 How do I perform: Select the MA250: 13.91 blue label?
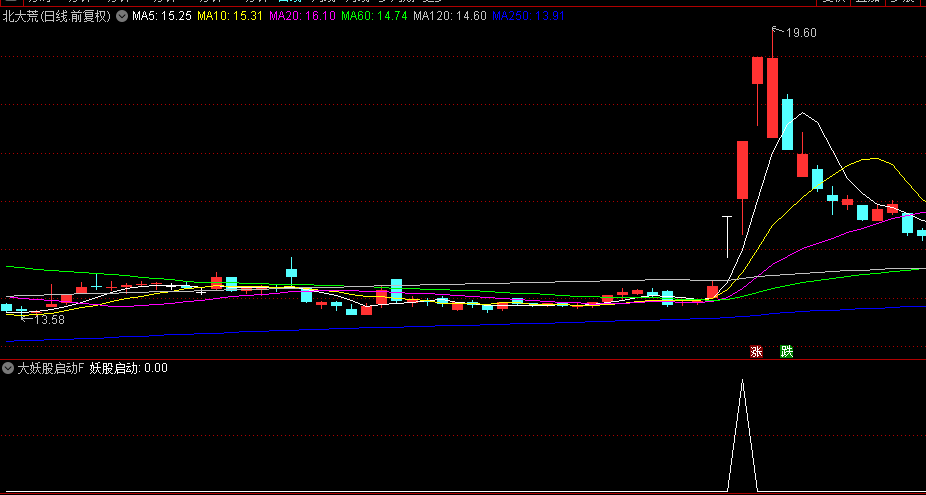pos(528,17)
